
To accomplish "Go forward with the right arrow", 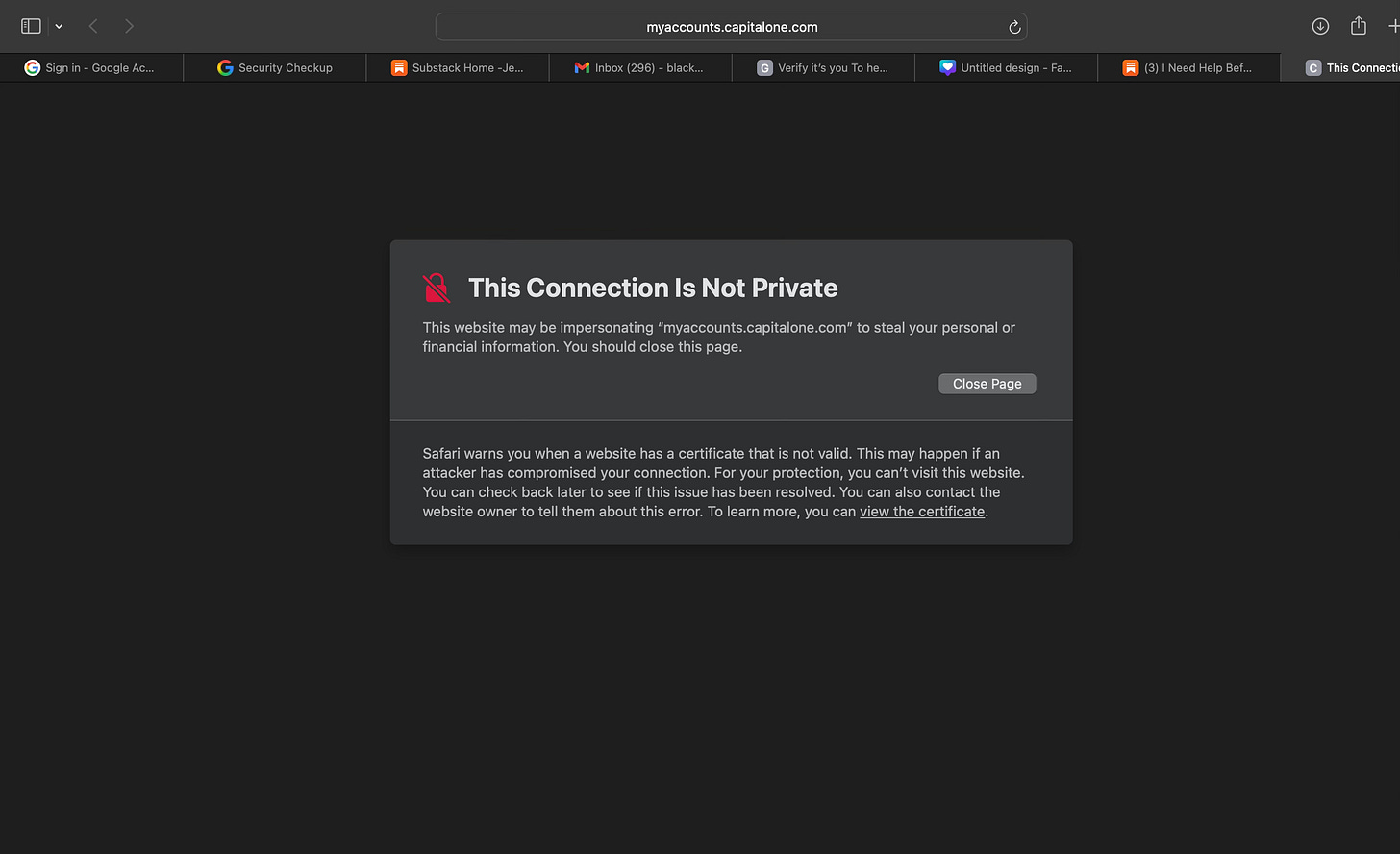I will click(x=129, y=26).
